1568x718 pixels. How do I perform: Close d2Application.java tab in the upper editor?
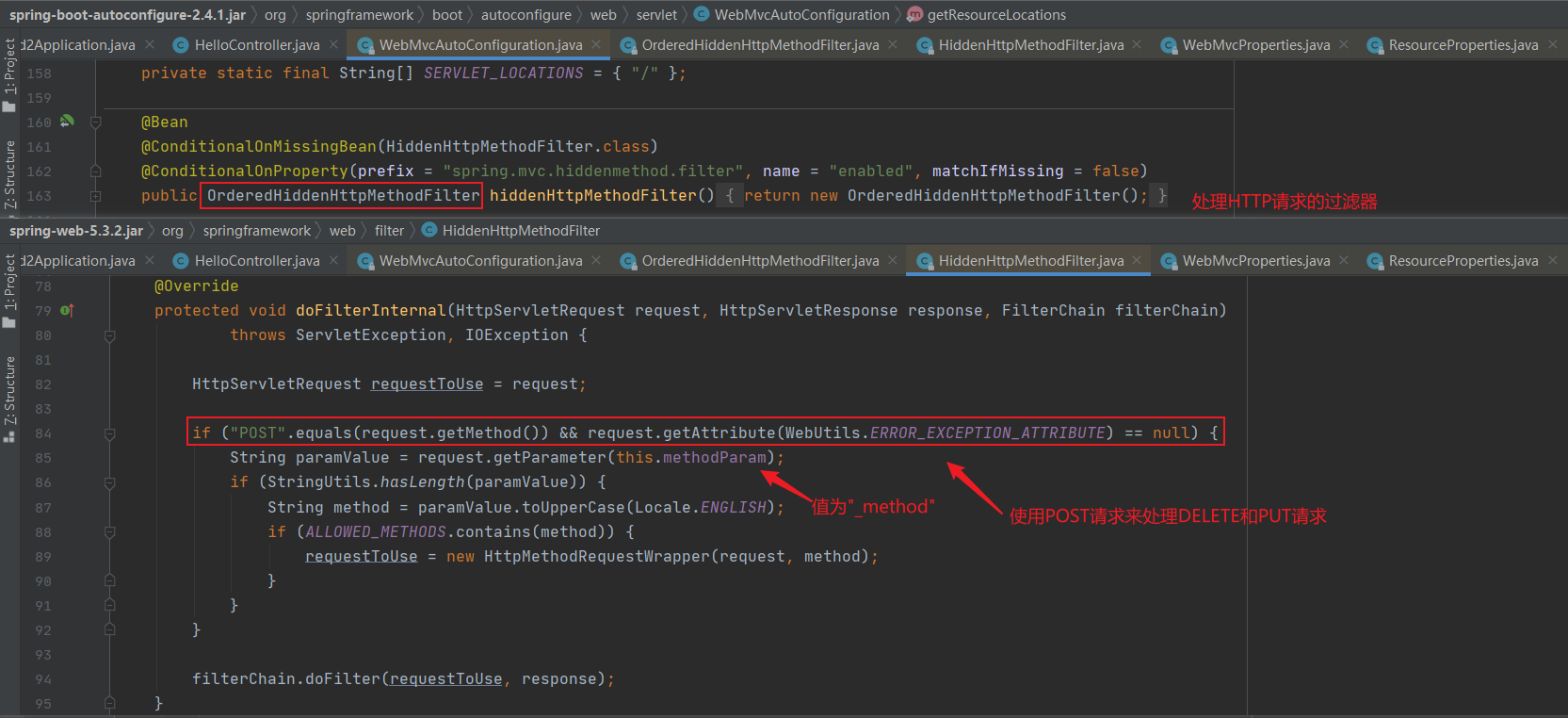(149, 44)
